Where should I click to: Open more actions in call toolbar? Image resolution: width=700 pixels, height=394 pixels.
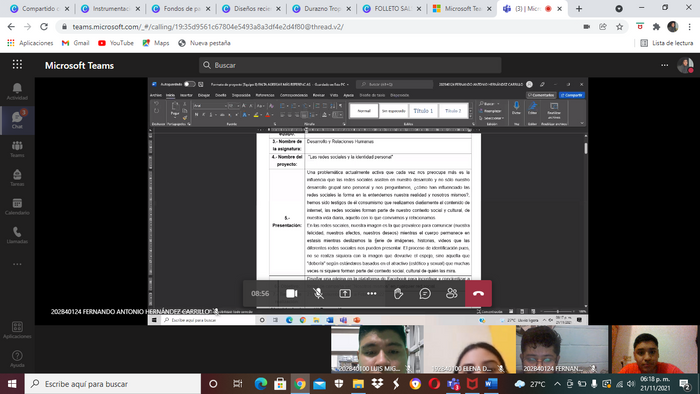coord(371,294)
